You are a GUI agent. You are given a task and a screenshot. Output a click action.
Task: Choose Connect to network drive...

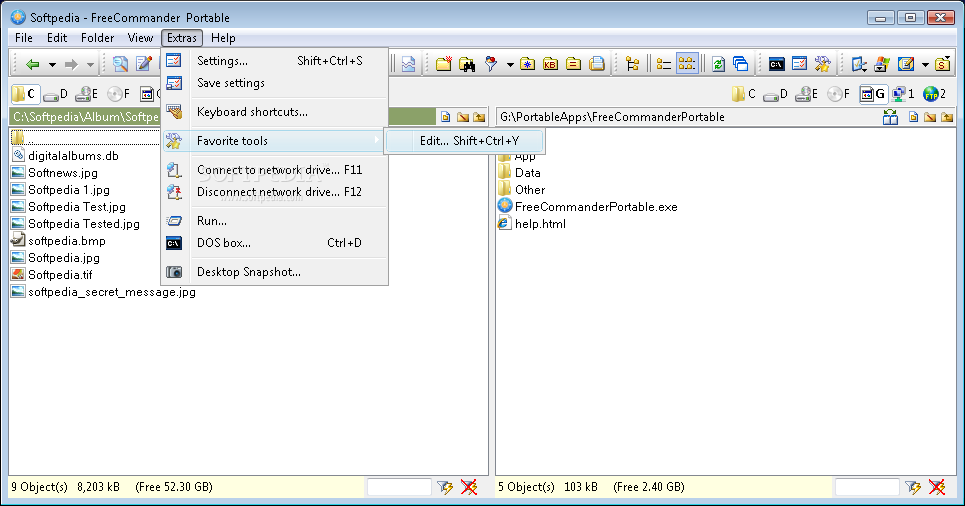[275, 170]
